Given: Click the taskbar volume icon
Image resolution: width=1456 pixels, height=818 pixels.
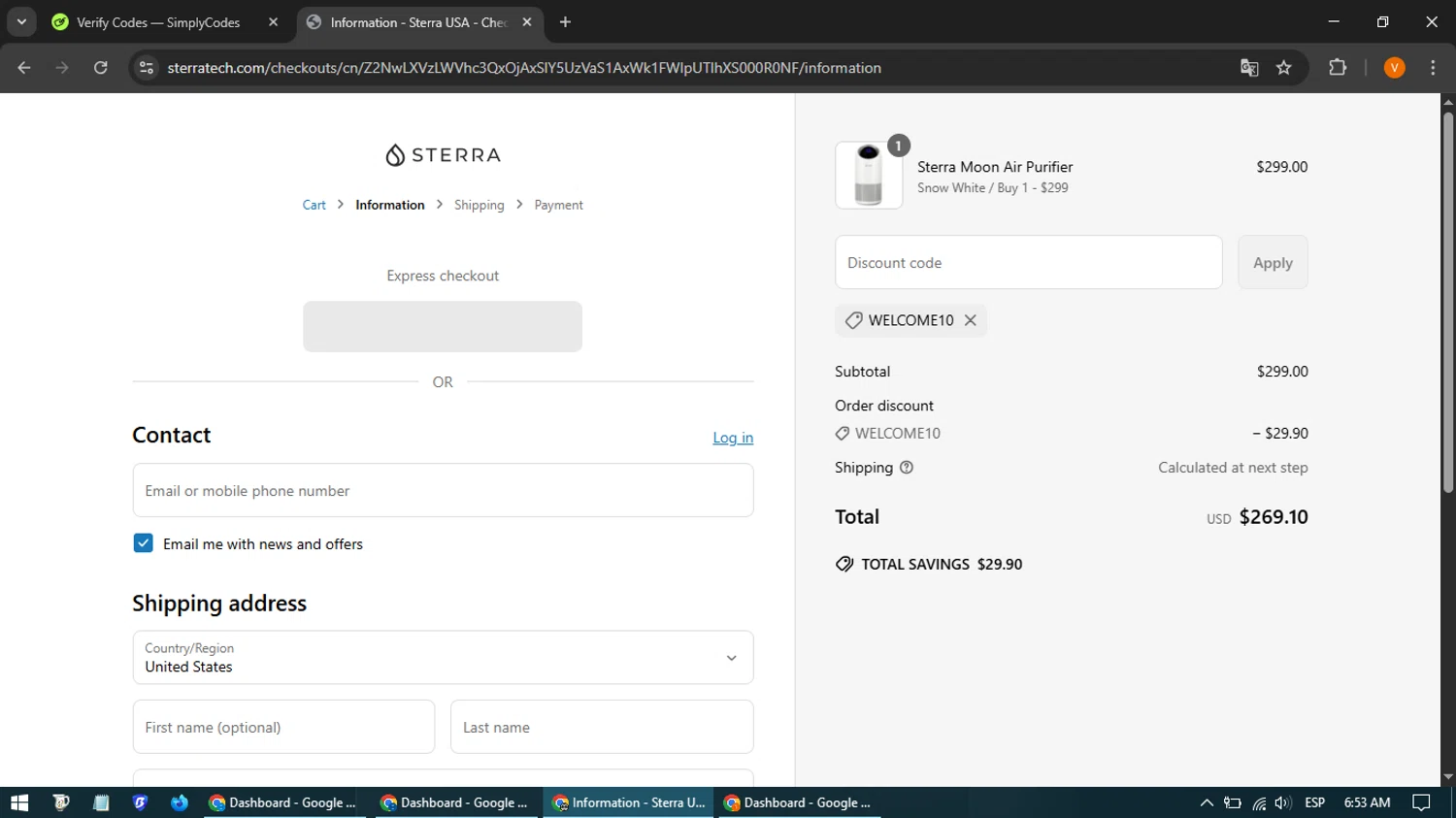Looking at the screenshot, I should tap(1283, 802).
